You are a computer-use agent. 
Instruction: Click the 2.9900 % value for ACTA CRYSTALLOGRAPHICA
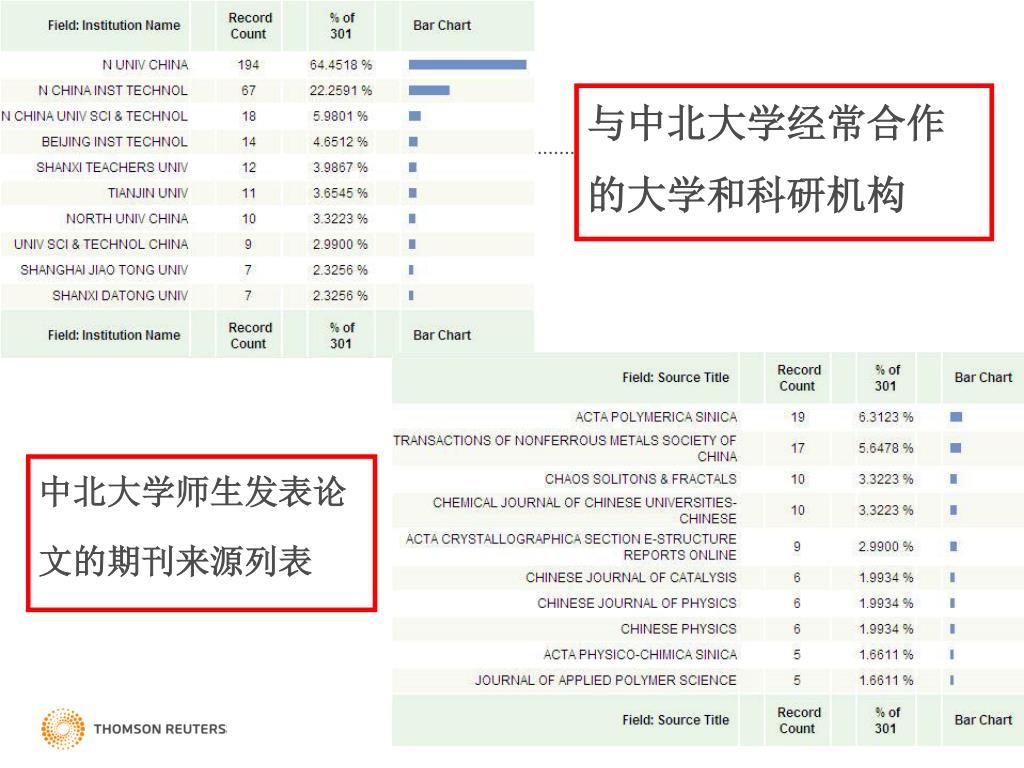[x=886, y=547]
